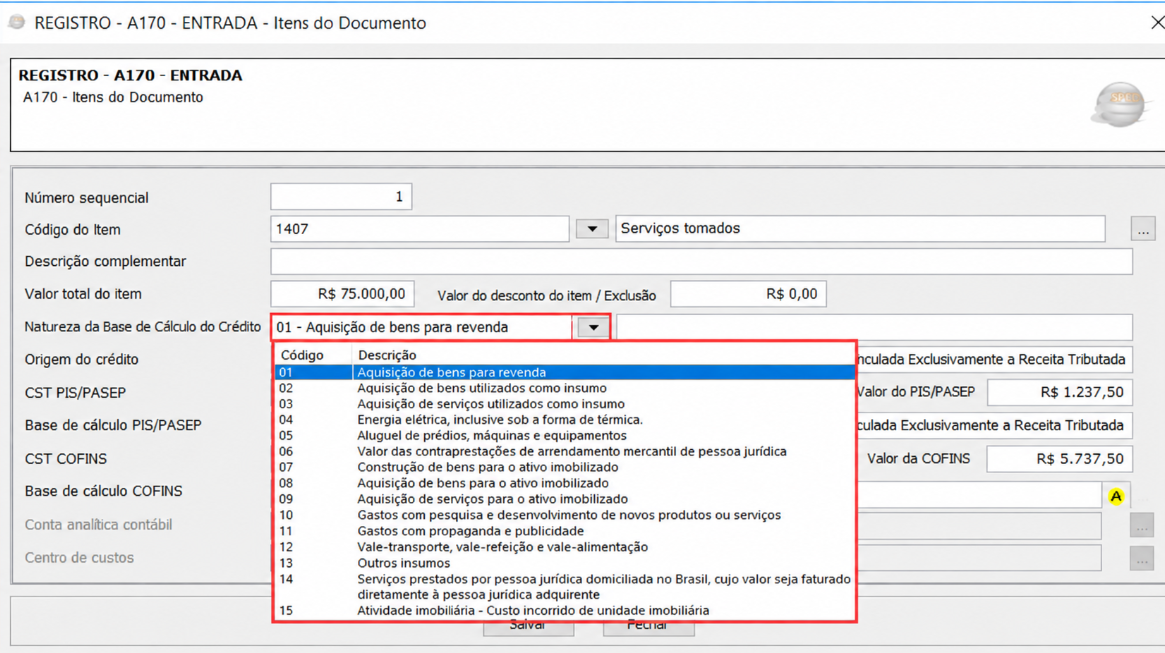Click the Valor da COFINS field
This screenshot has width=1165, height=653.
point(1059,459)
